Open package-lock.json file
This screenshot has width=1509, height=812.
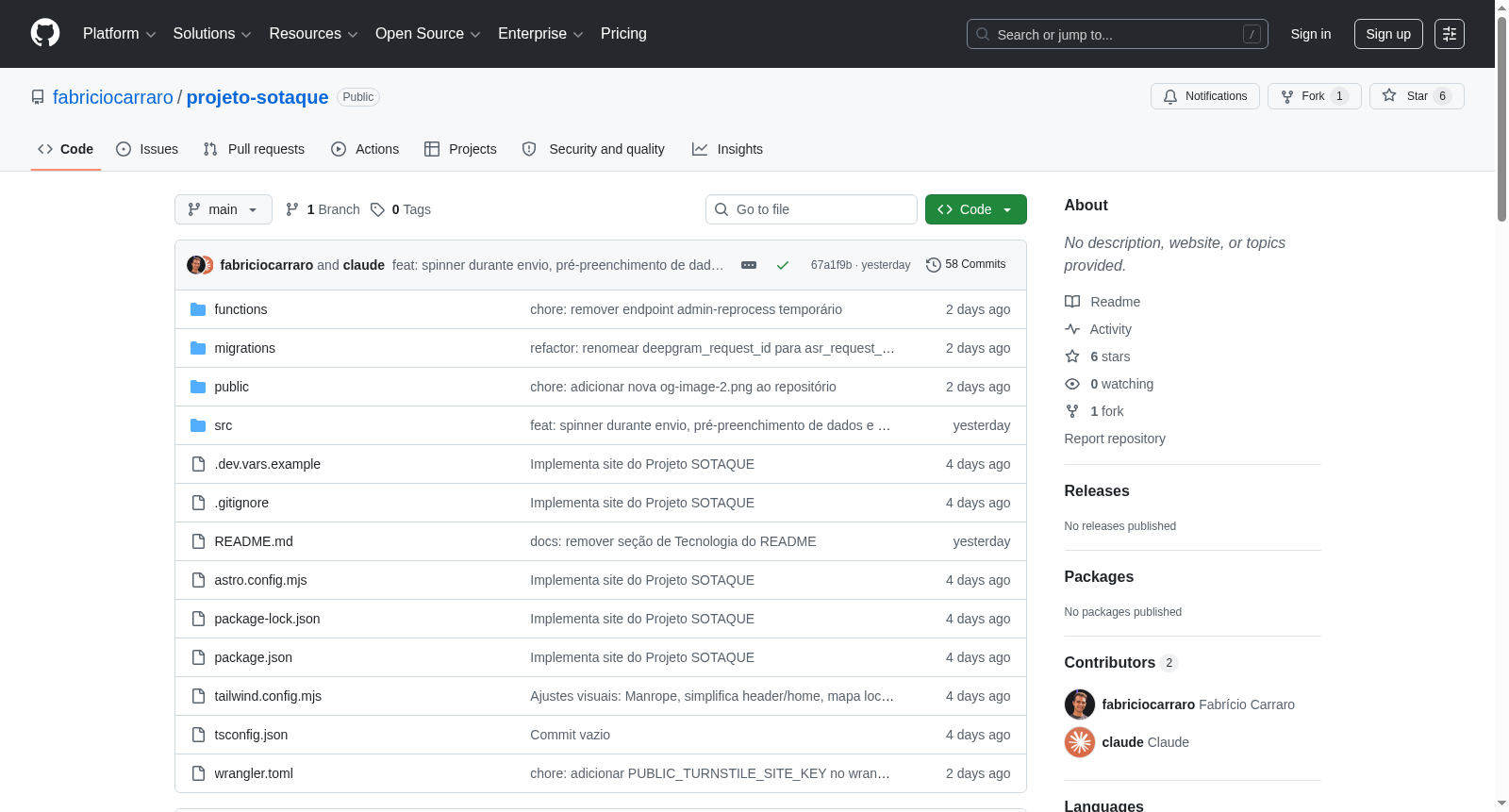click(x=267, y=619)
